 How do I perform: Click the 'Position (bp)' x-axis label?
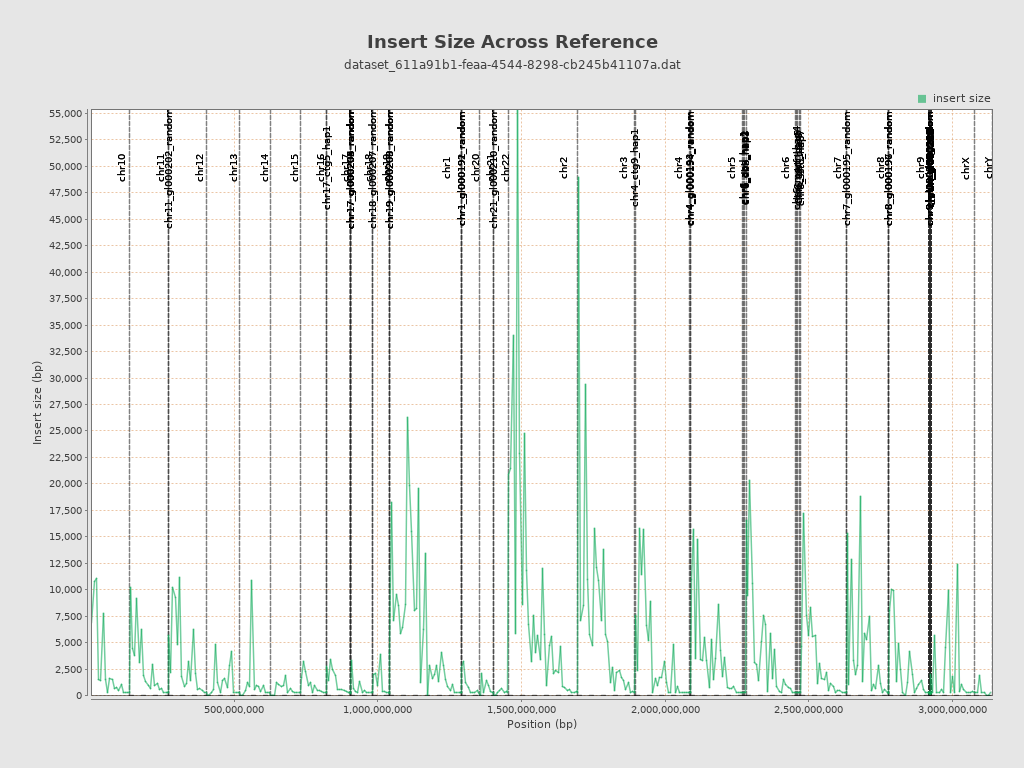(541, 725)
